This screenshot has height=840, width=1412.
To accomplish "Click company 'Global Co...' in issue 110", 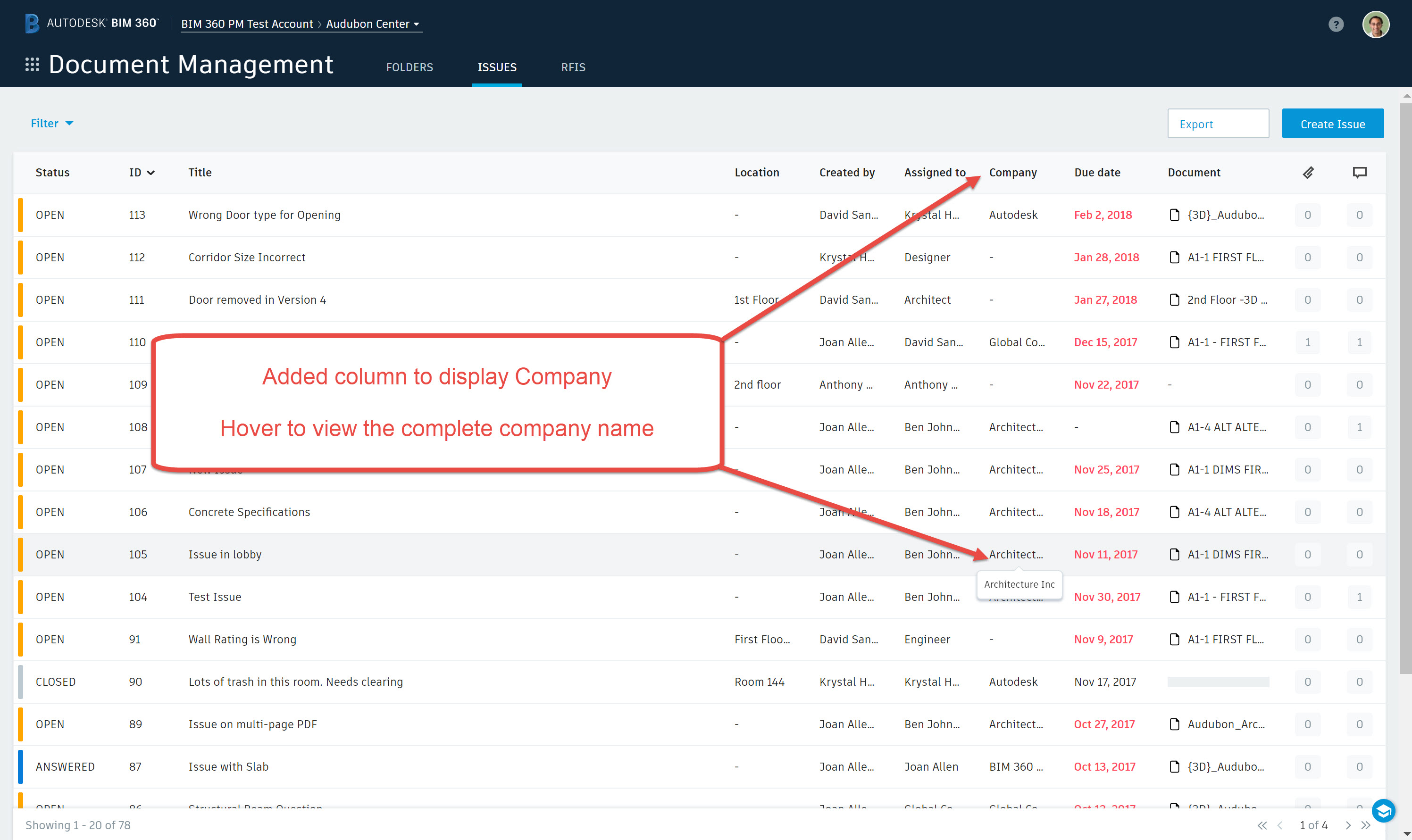I will 1017,342.
